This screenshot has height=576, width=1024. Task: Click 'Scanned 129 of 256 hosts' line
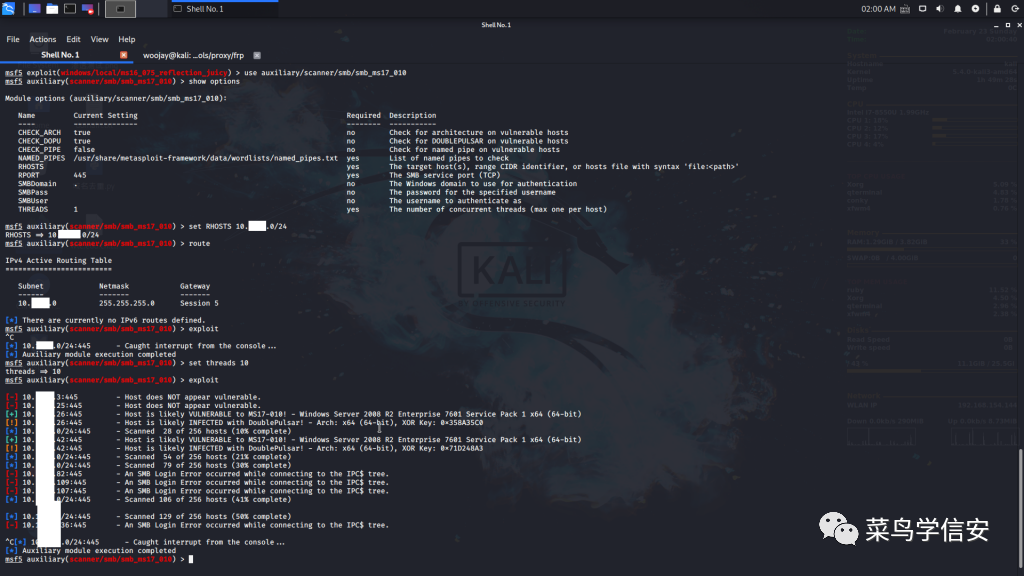(x=148, y=516)
